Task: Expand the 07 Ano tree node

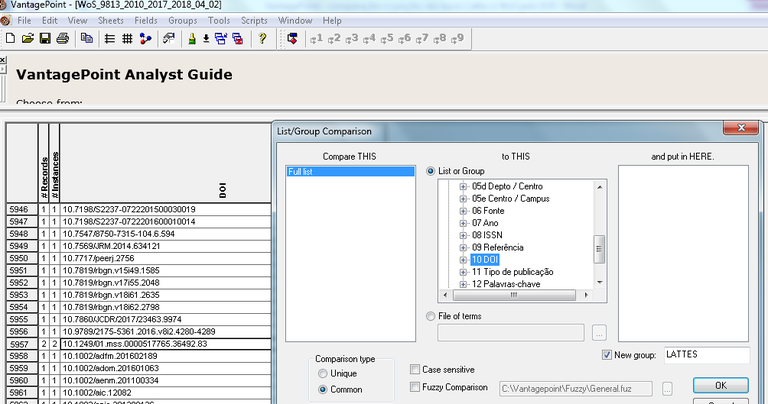Action: (x=463, y=223)
